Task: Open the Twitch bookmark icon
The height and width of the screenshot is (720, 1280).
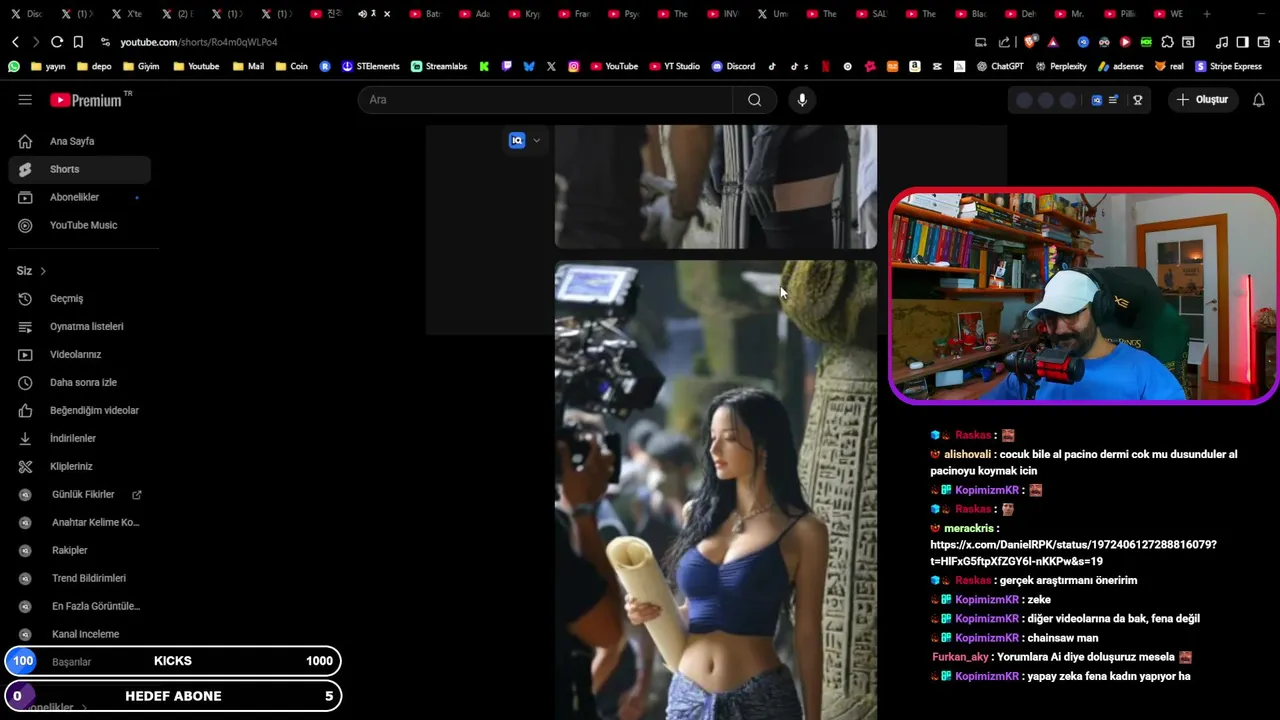Action: [x=507, y=67]
